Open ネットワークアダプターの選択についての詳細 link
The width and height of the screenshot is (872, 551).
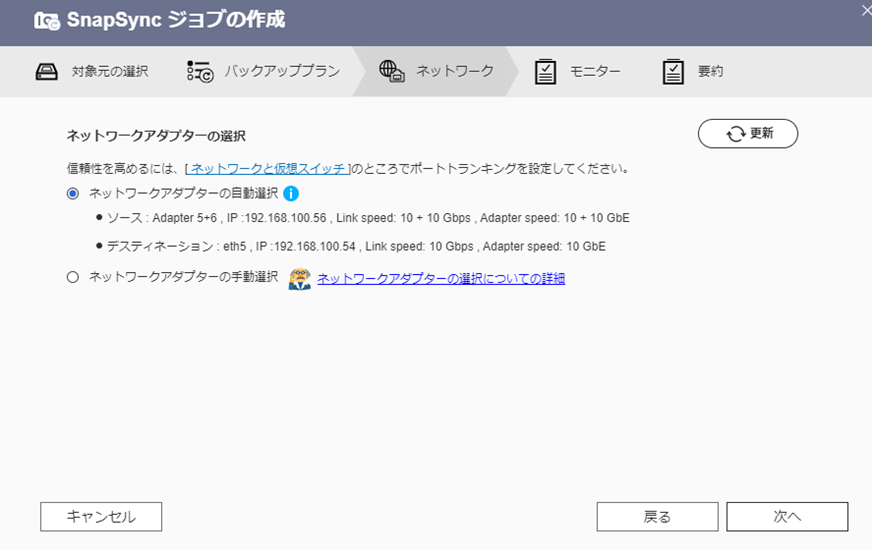441,279
